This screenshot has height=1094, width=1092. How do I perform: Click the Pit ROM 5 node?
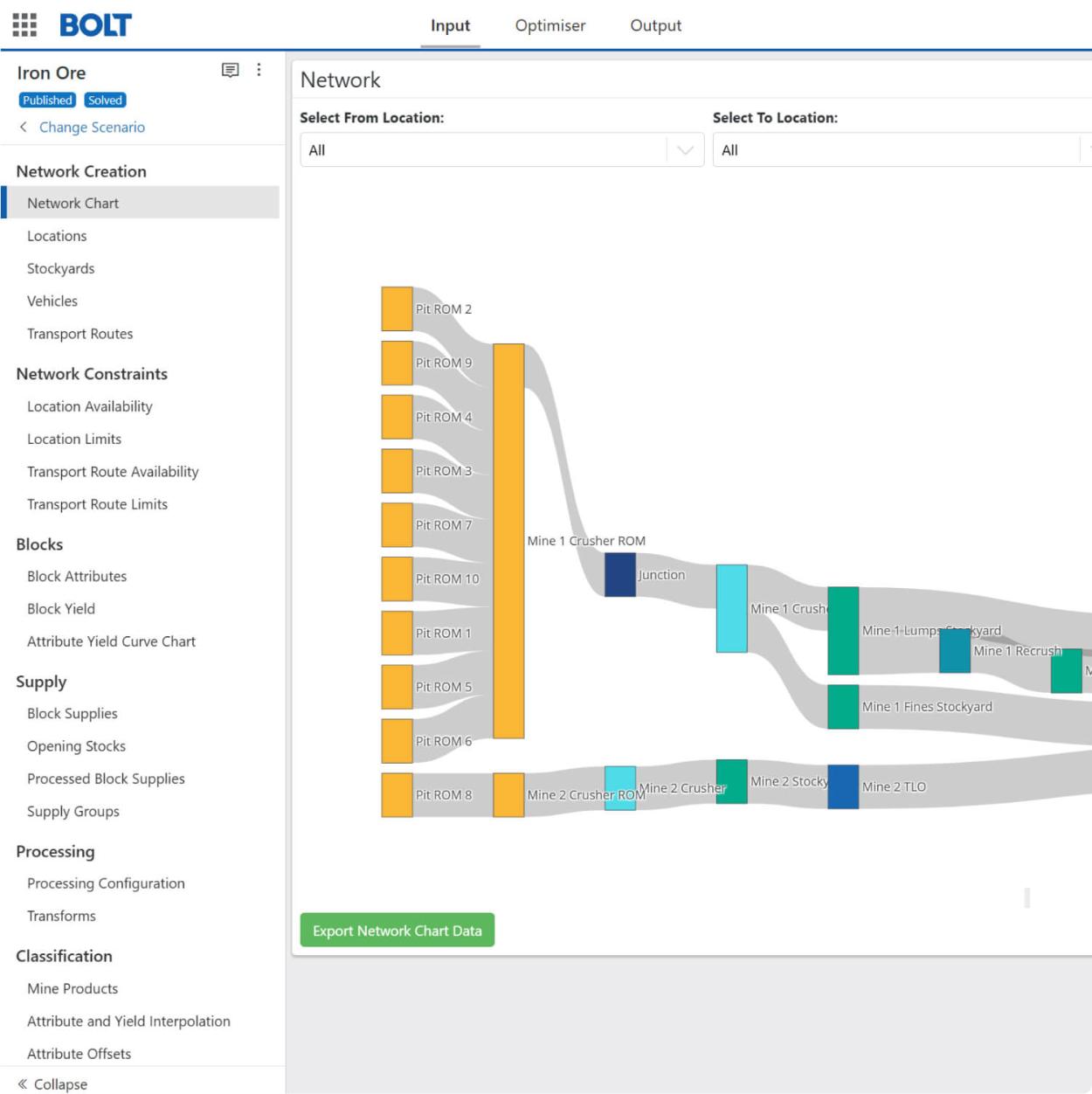point(397,687)
